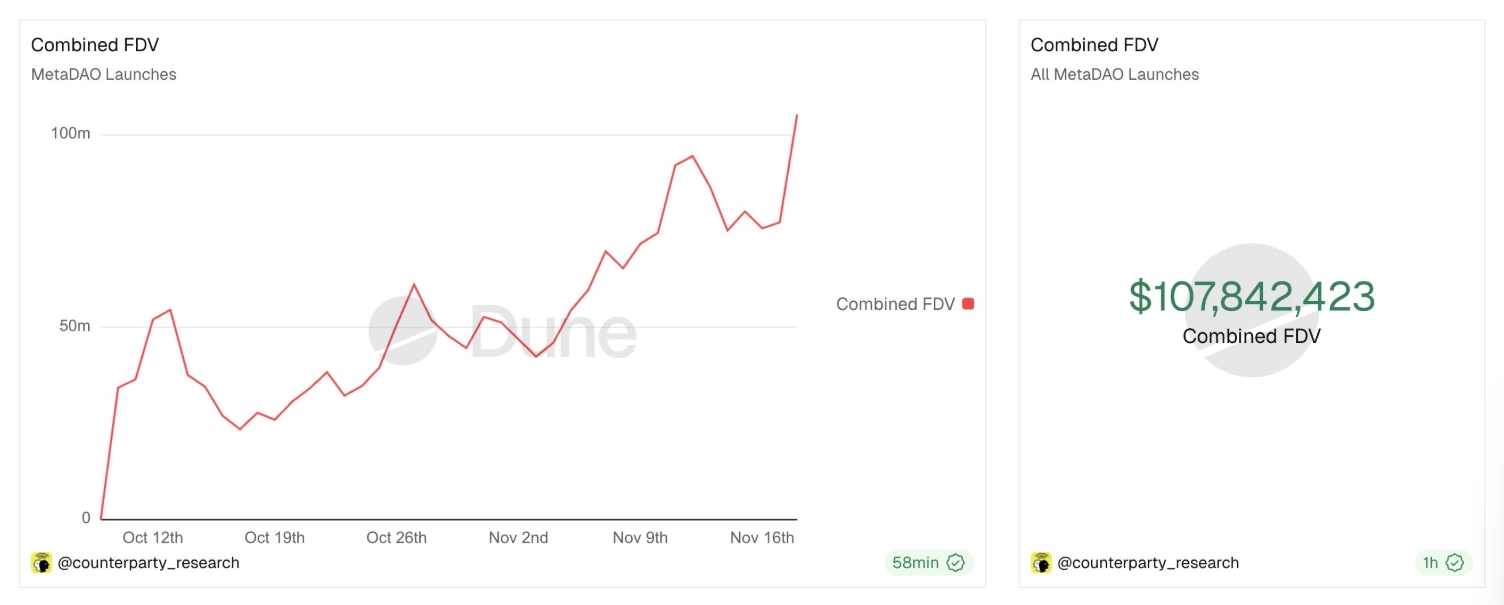Click the 1h refresh badge
Image resolution: width=1504 pixels, height=605 pixels.
pos(1431,563)
